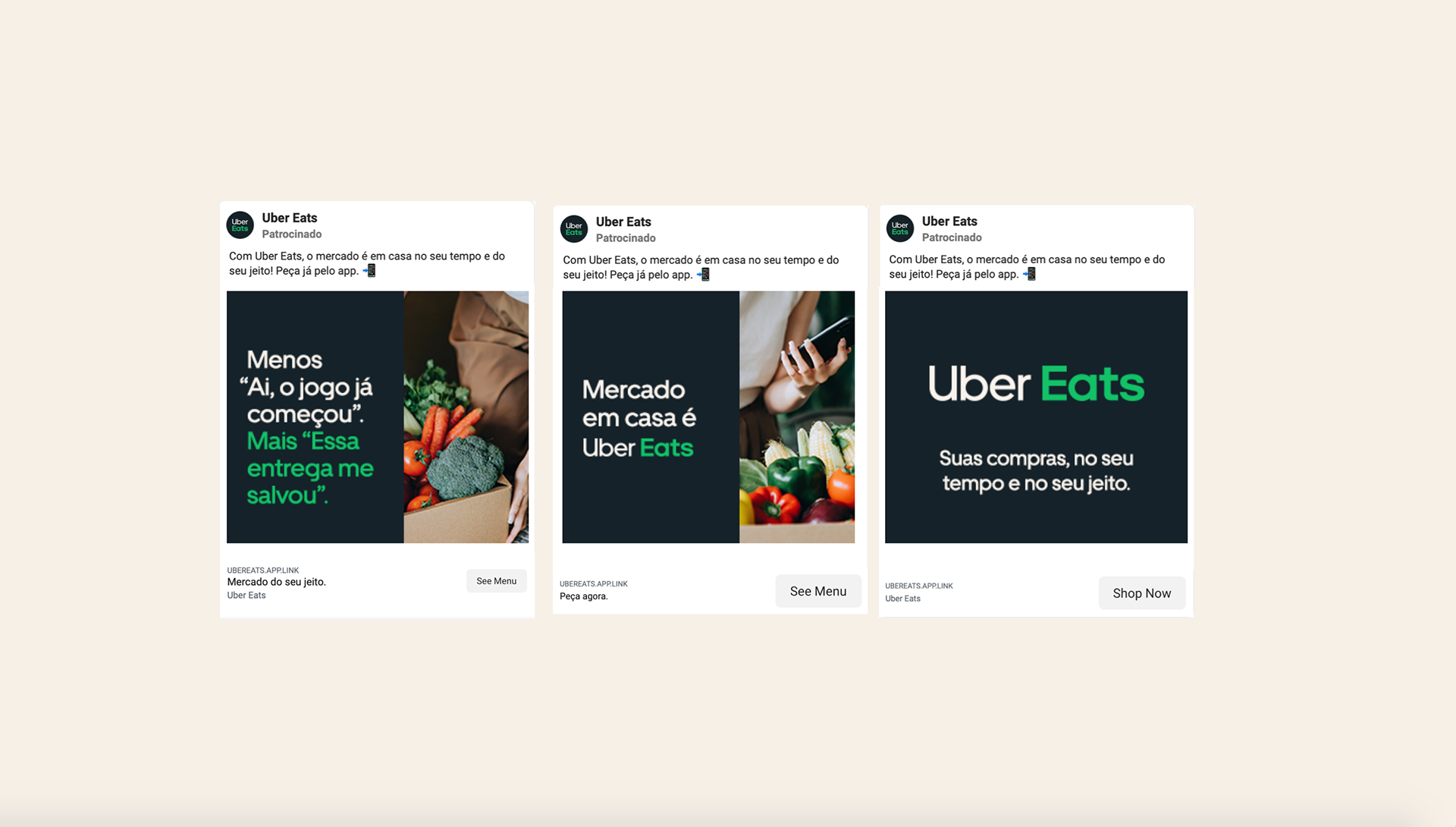Click Uber Eats page name in middle ad
Viewport: 1456px width, 827px height.
point(623,222)
